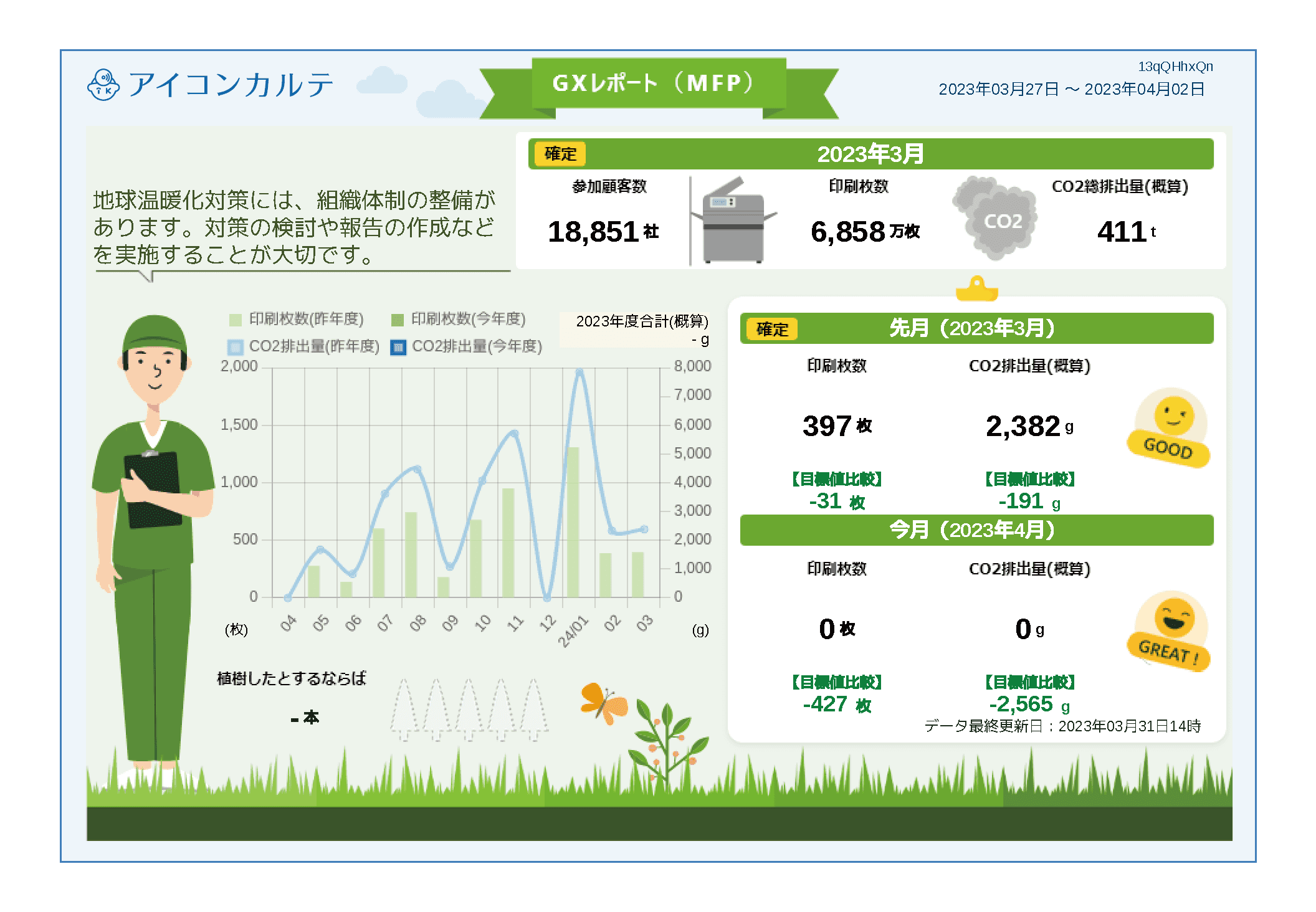The height and width of the screenshot is (912, 1316).
Task: Select the 今月（2023年4月）header
Action: point(976,530)
